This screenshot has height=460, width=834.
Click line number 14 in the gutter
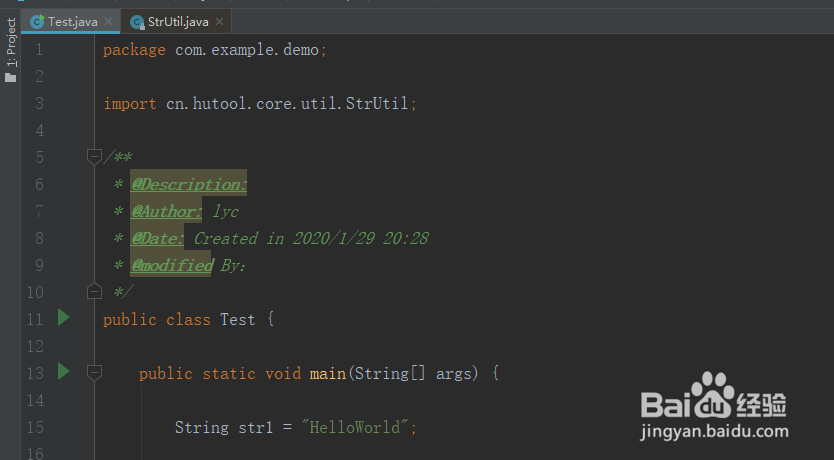click(35, 400)
